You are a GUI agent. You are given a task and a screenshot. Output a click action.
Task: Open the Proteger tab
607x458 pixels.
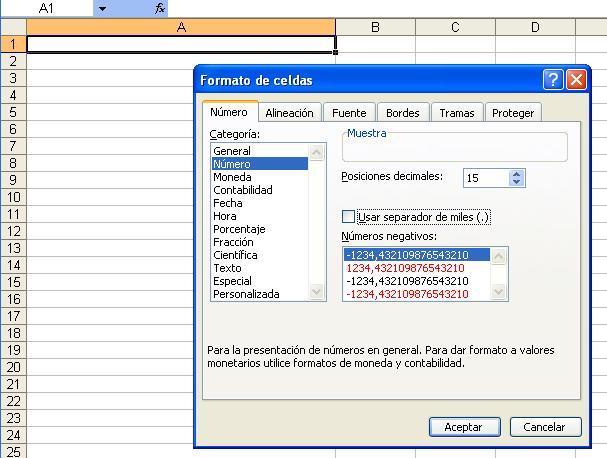click(x=514, y=113)
